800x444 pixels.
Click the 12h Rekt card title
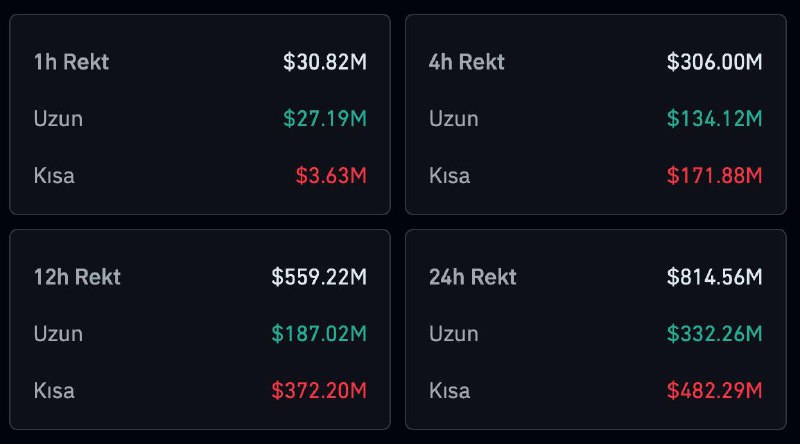(x=77, y=276)
